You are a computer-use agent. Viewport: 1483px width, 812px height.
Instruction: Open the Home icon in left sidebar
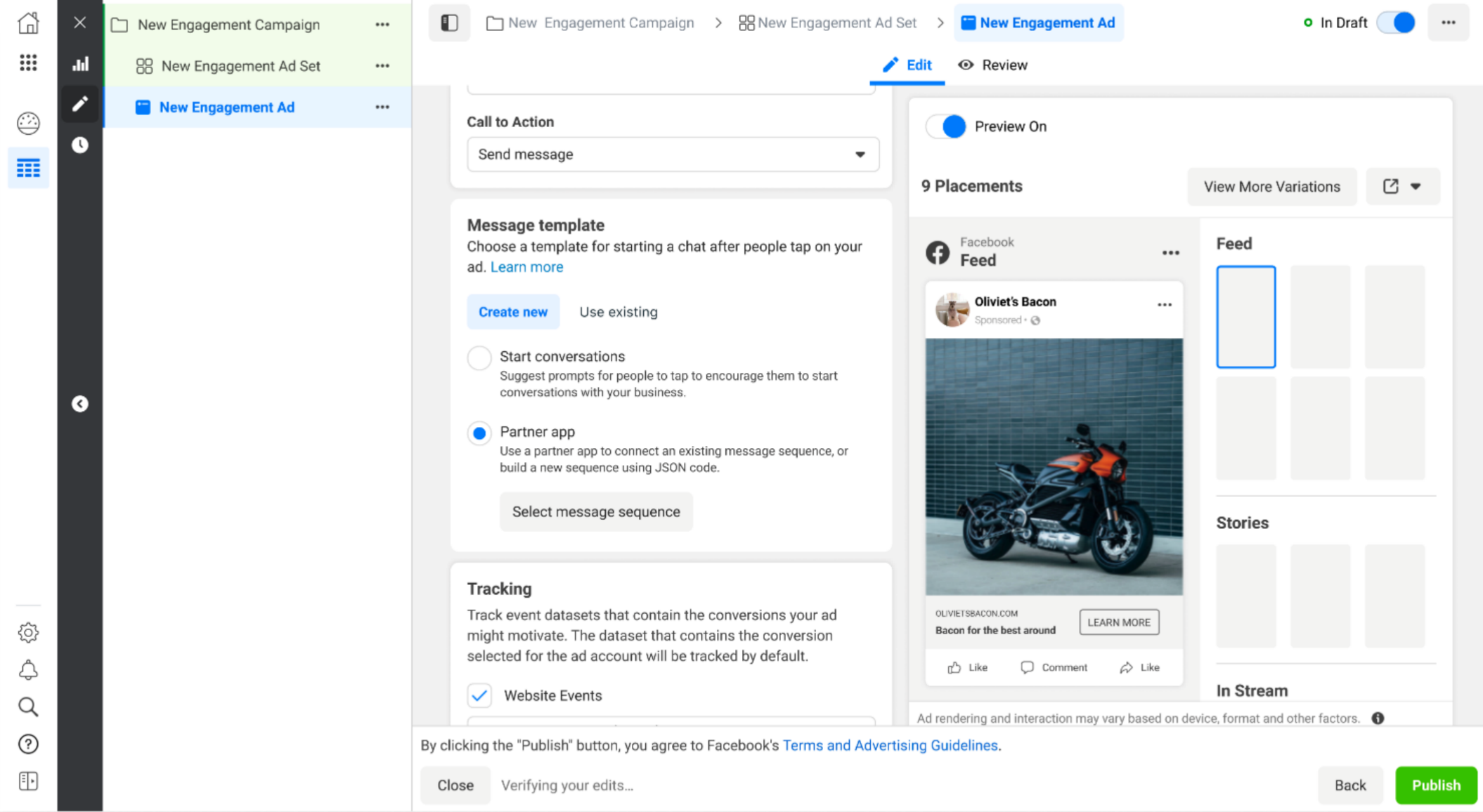coord(28,22)
